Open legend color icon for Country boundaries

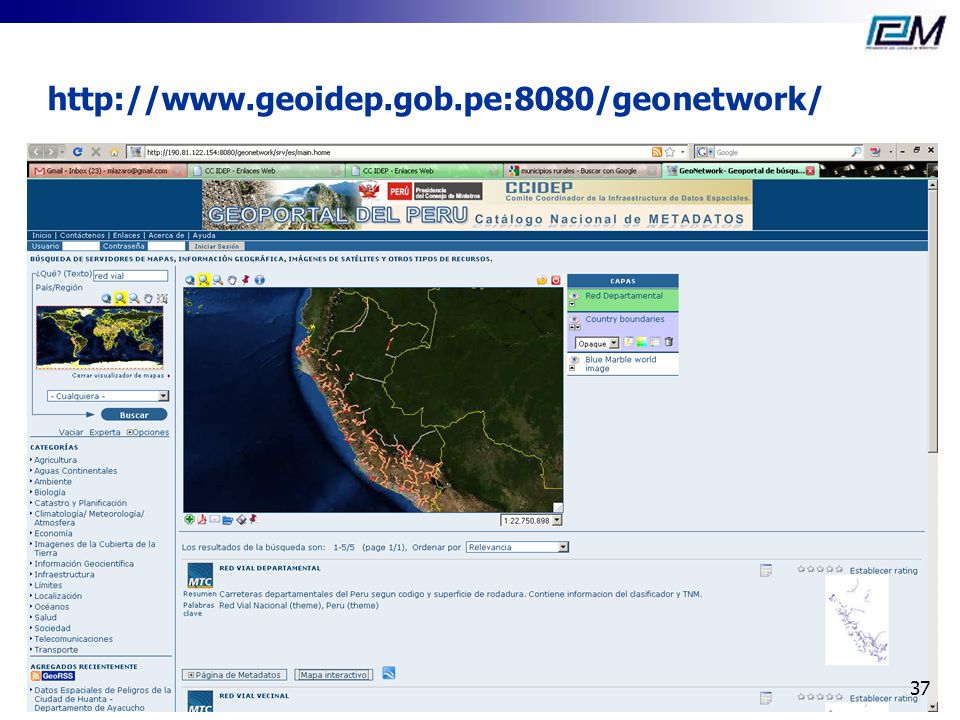point(642,342)
